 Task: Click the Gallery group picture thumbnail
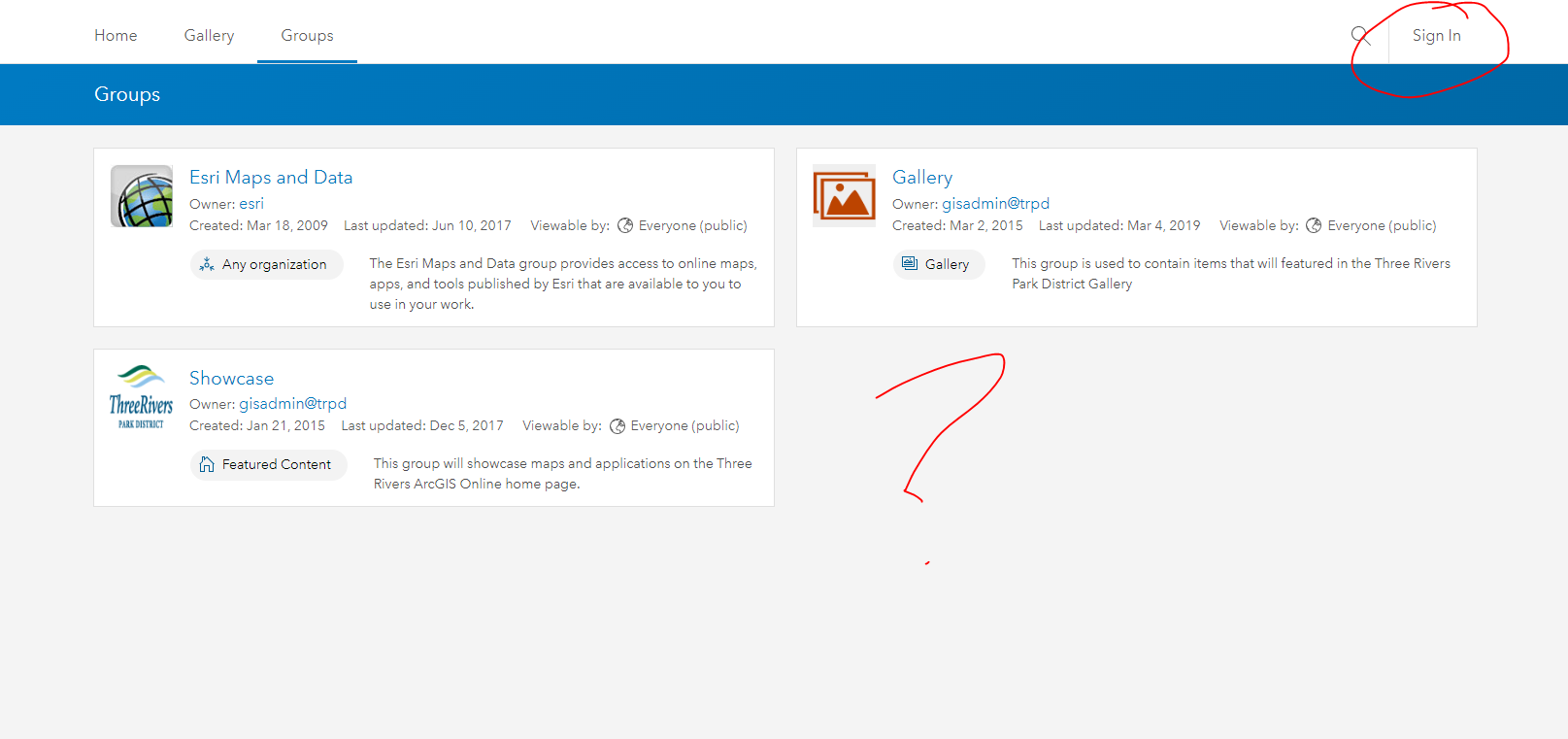[845, 196]
